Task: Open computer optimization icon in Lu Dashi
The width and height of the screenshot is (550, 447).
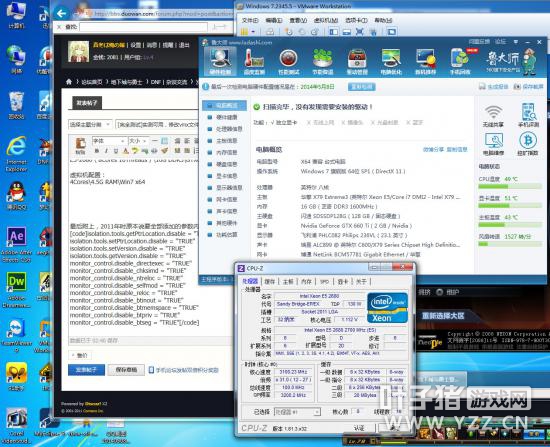Action: click(391, 62)
